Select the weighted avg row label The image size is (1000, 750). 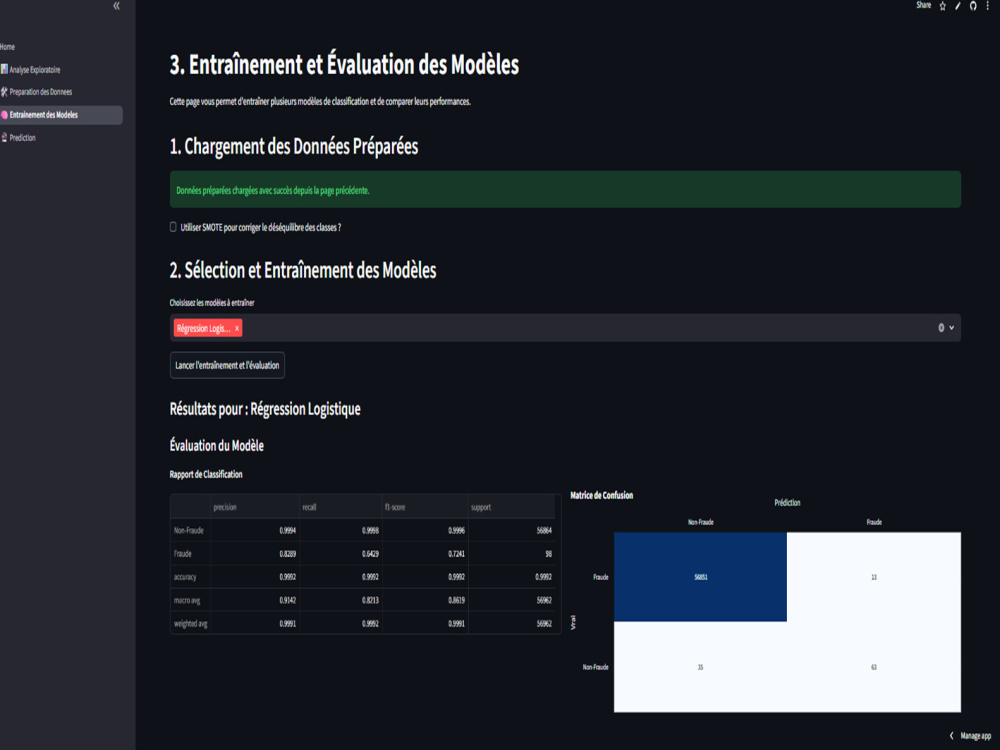pos(191,624)
